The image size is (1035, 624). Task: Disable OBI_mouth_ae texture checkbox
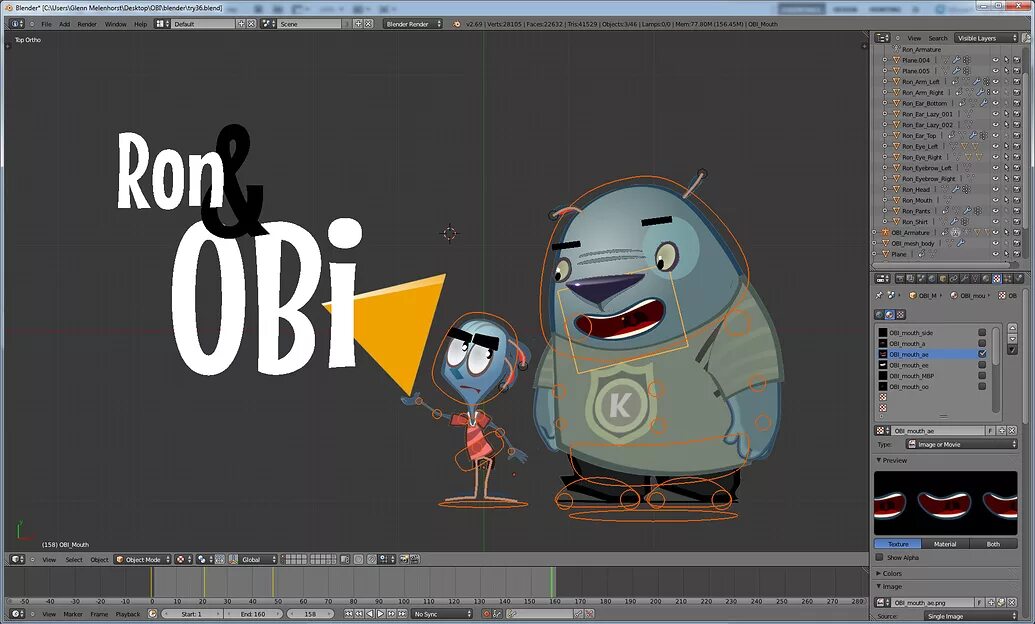point(982,354)
